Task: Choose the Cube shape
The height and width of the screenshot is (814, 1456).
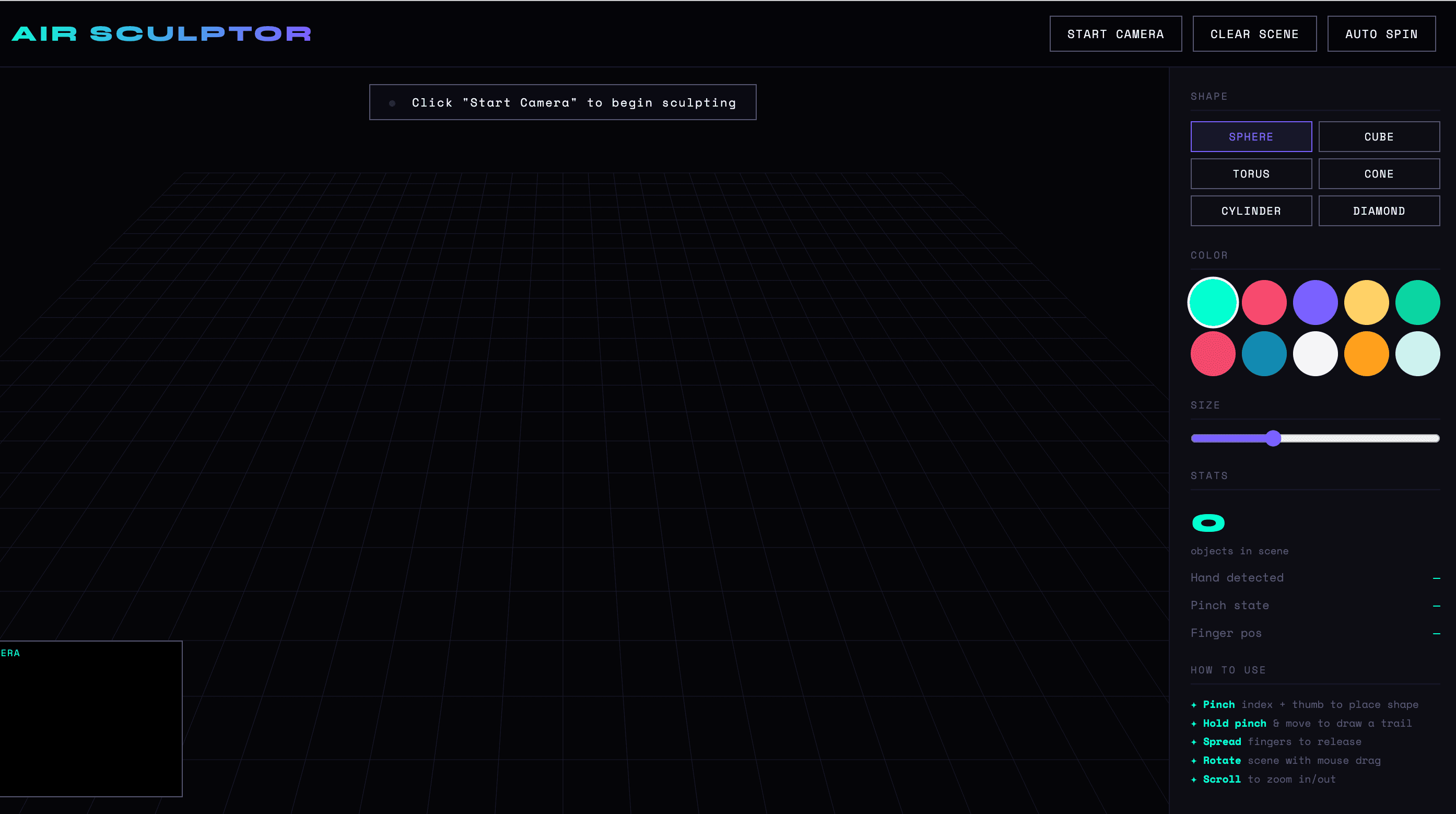Action: tap(1379, 137)
